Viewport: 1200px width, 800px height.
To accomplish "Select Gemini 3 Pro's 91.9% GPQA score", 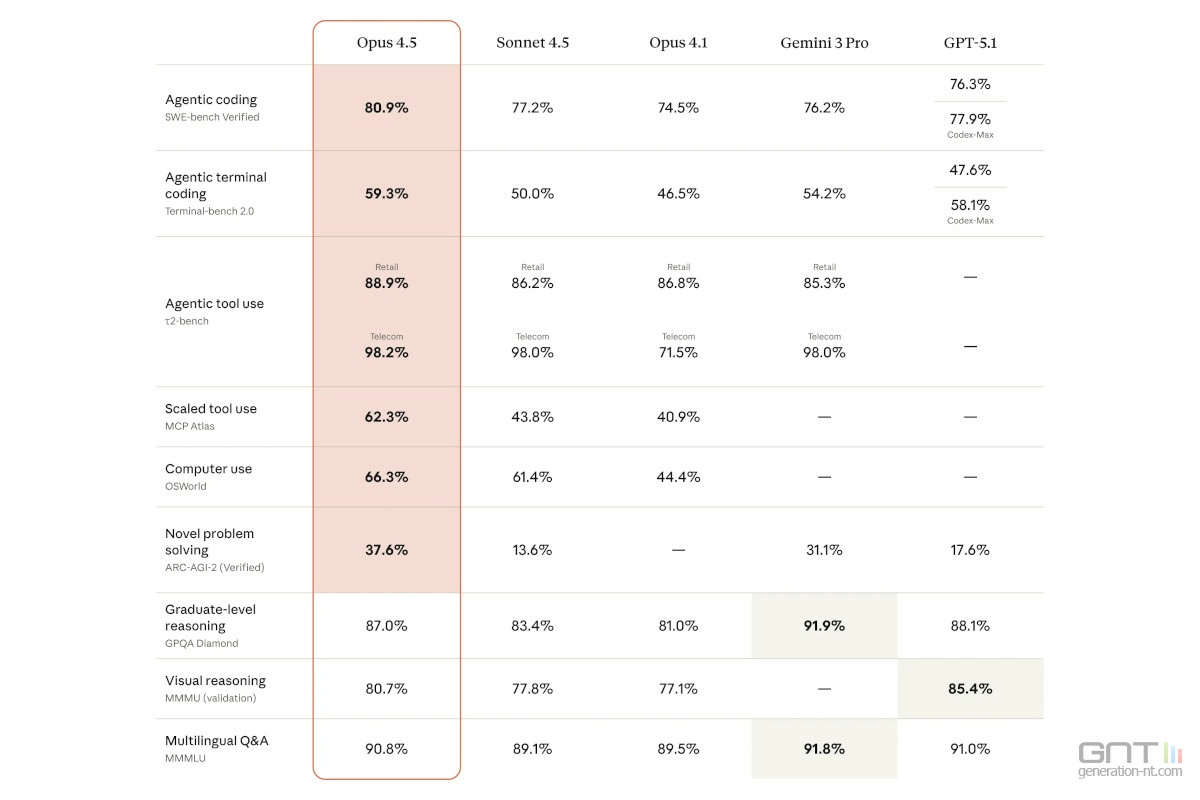I will click(x=824, y=626).
